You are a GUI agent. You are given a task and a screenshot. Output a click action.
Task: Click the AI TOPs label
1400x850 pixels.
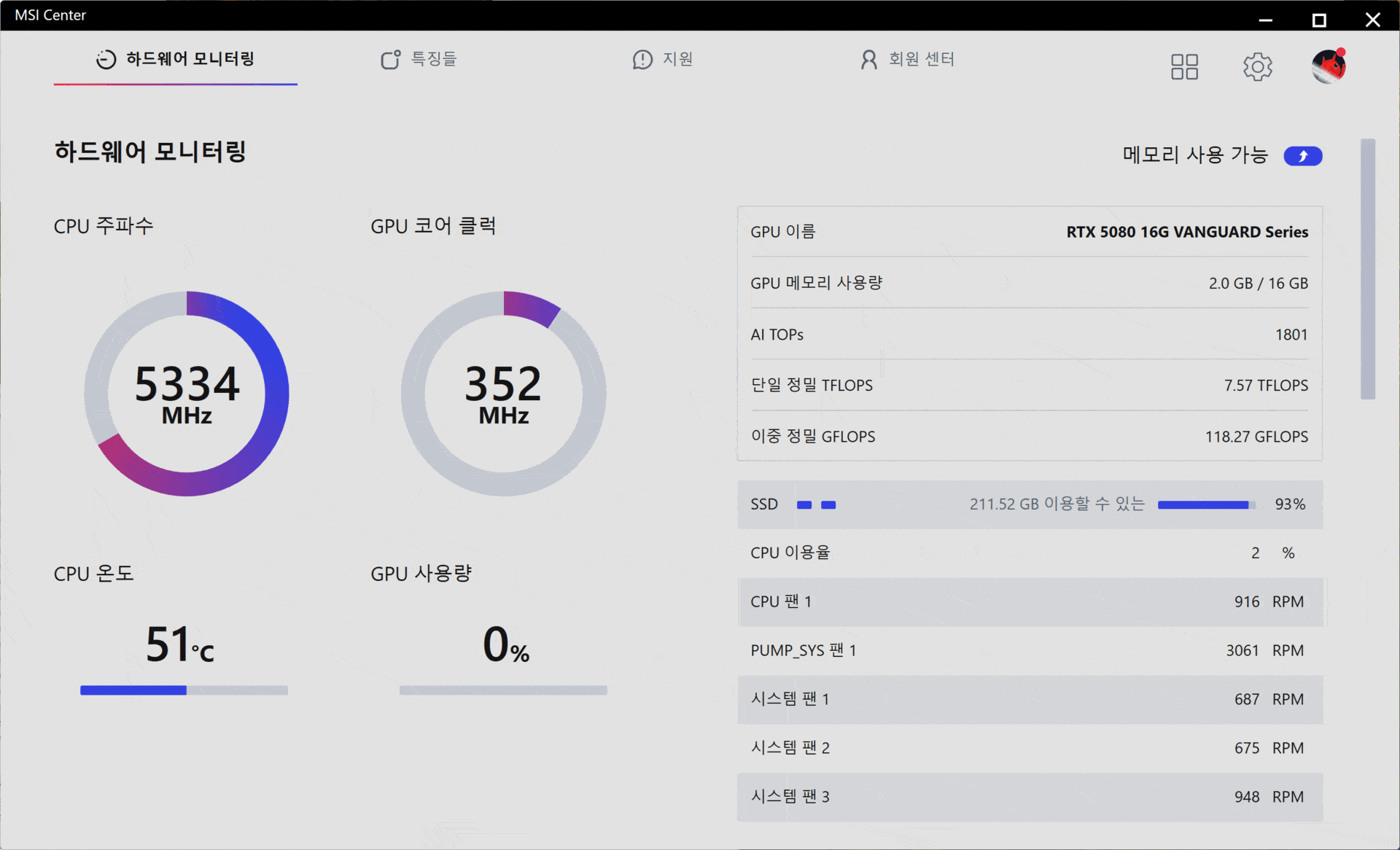click(777, 335)
